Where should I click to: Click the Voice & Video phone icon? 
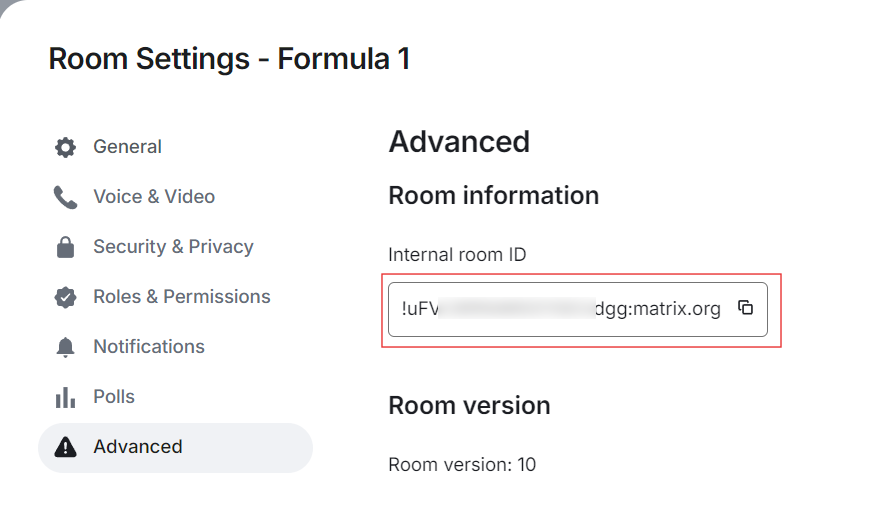click(65, 197)
